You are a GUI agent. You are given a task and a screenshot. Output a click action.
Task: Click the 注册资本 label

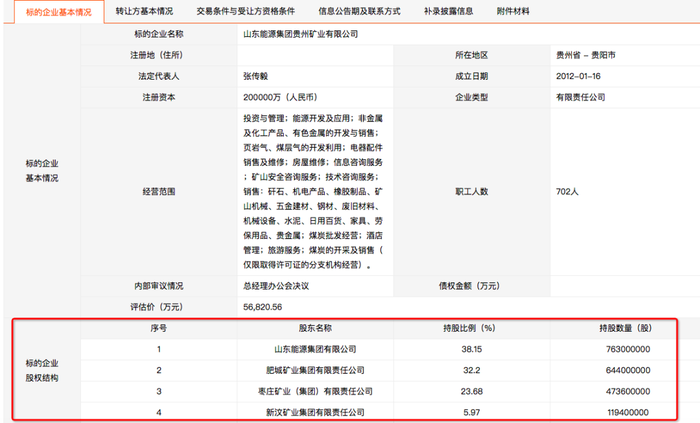159,97
